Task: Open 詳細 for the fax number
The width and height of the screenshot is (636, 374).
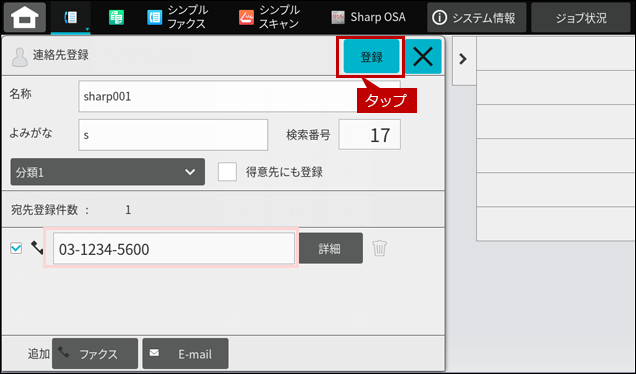Action: pos(331,248)
